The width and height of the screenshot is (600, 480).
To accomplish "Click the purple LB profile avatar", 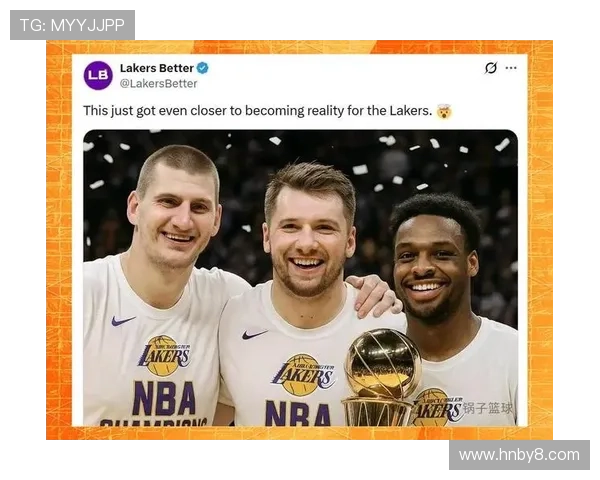I will coord(98,75).
